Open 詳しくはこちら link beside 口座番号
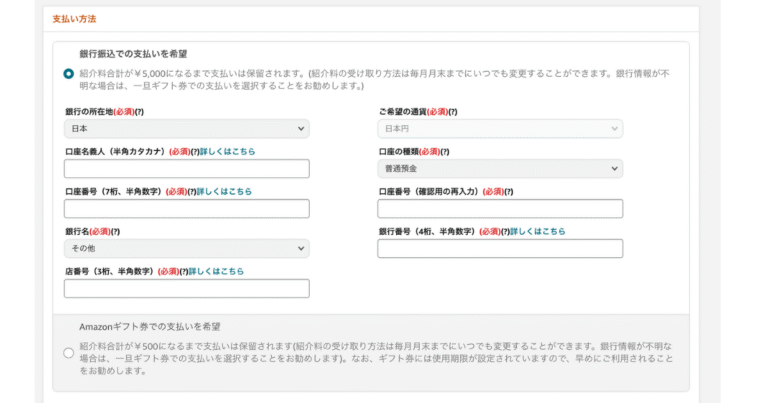The image size is (768, 403). [224, 191]
